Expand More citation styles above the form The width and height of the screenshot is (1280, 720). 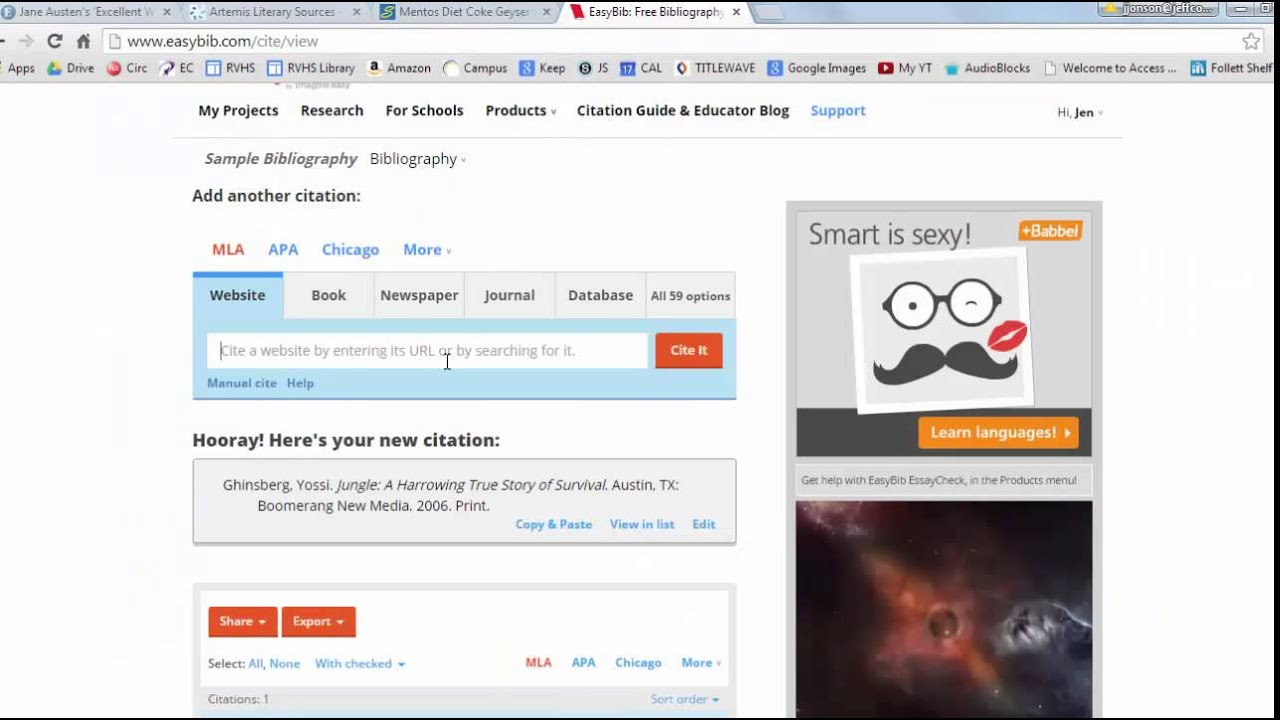point(427,249)
